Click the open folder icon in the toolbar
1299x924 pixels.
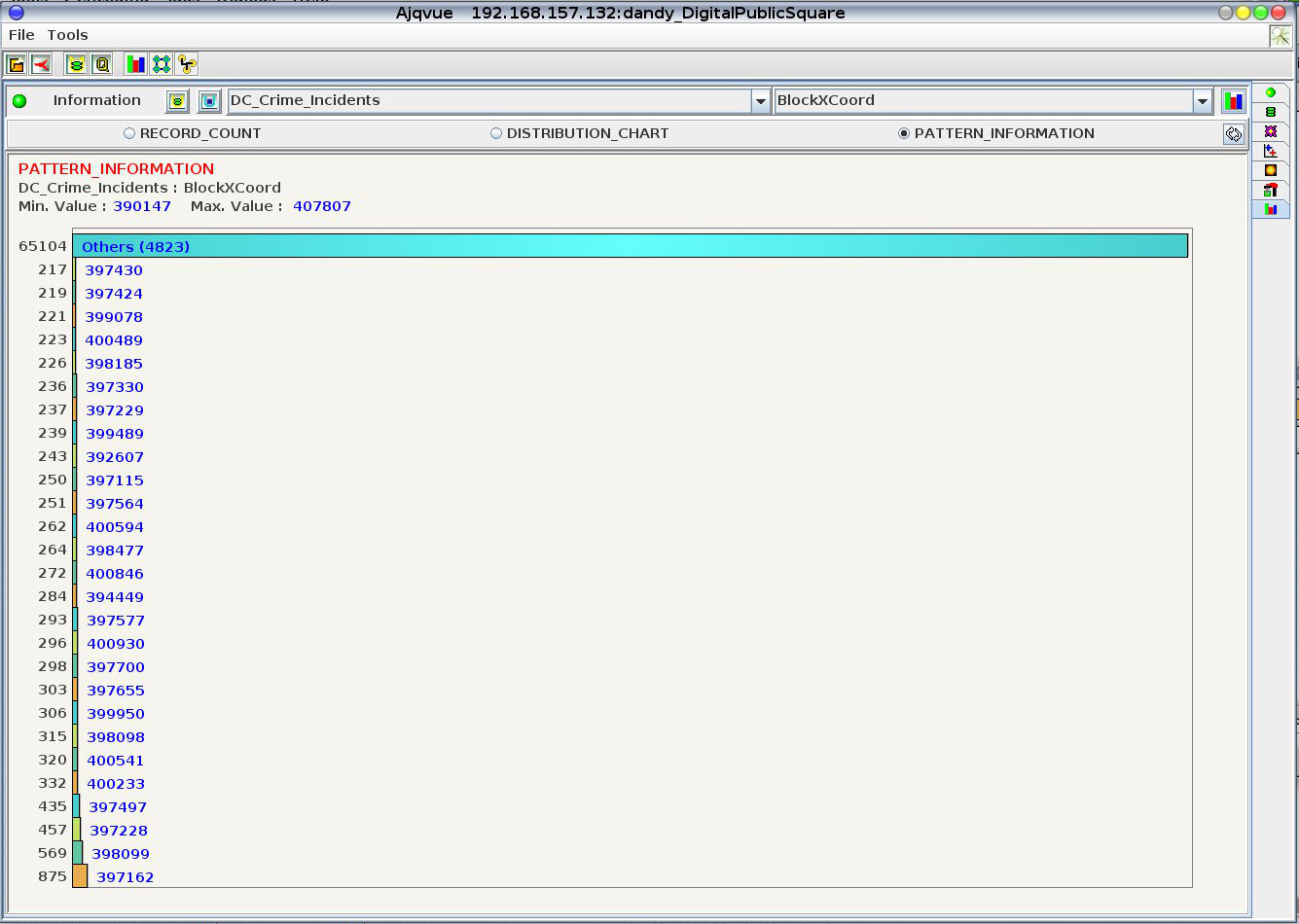click(x=17, y=65)
